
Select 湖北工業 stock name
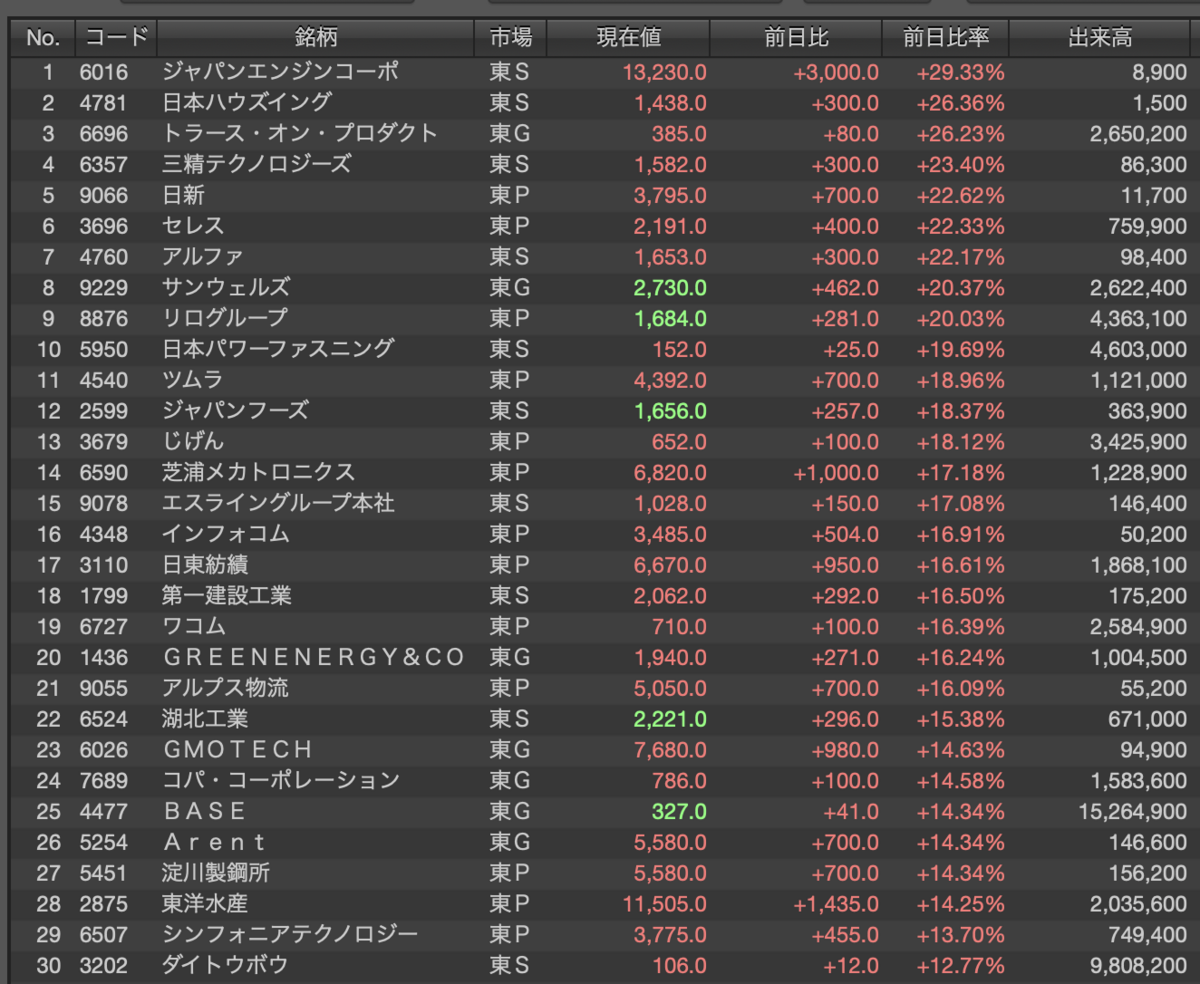point(204,719)
